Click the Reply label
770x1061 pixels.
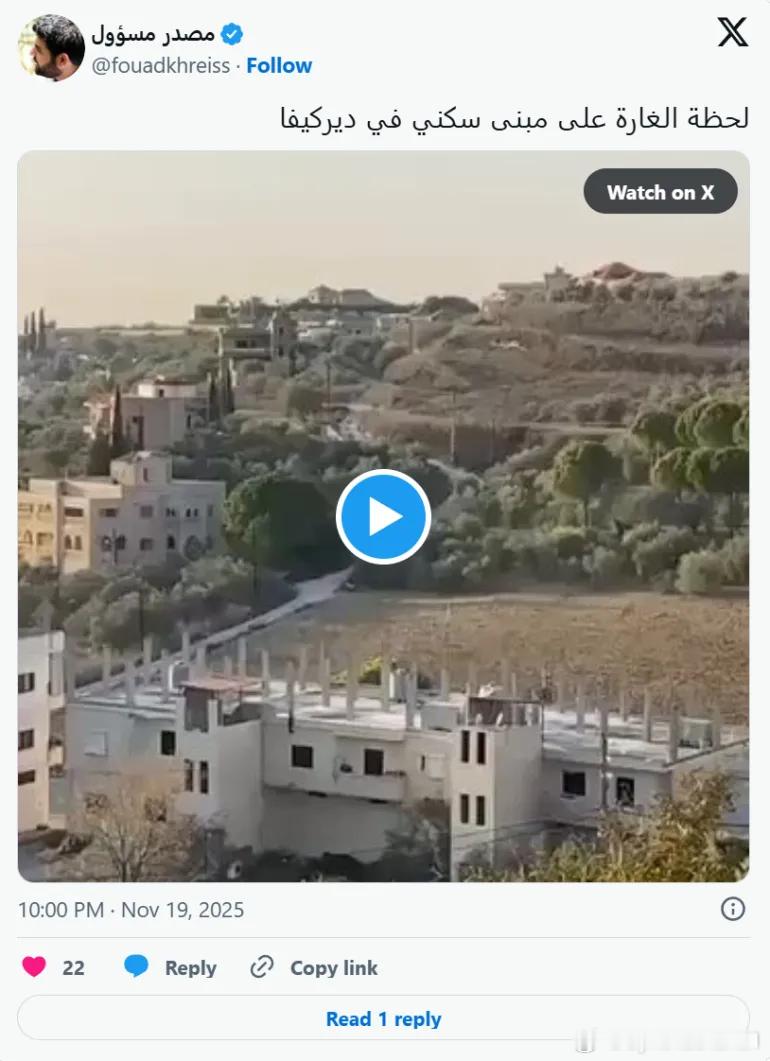(x=191, y=968)
